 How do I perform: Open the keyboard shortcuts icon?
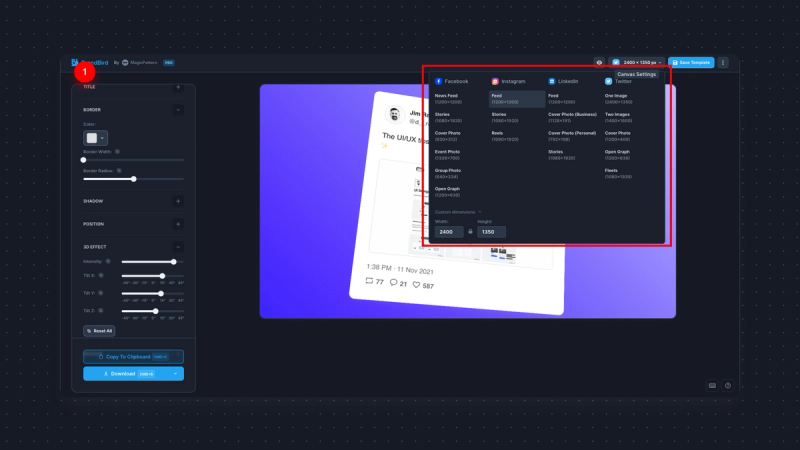coord(712,386)
